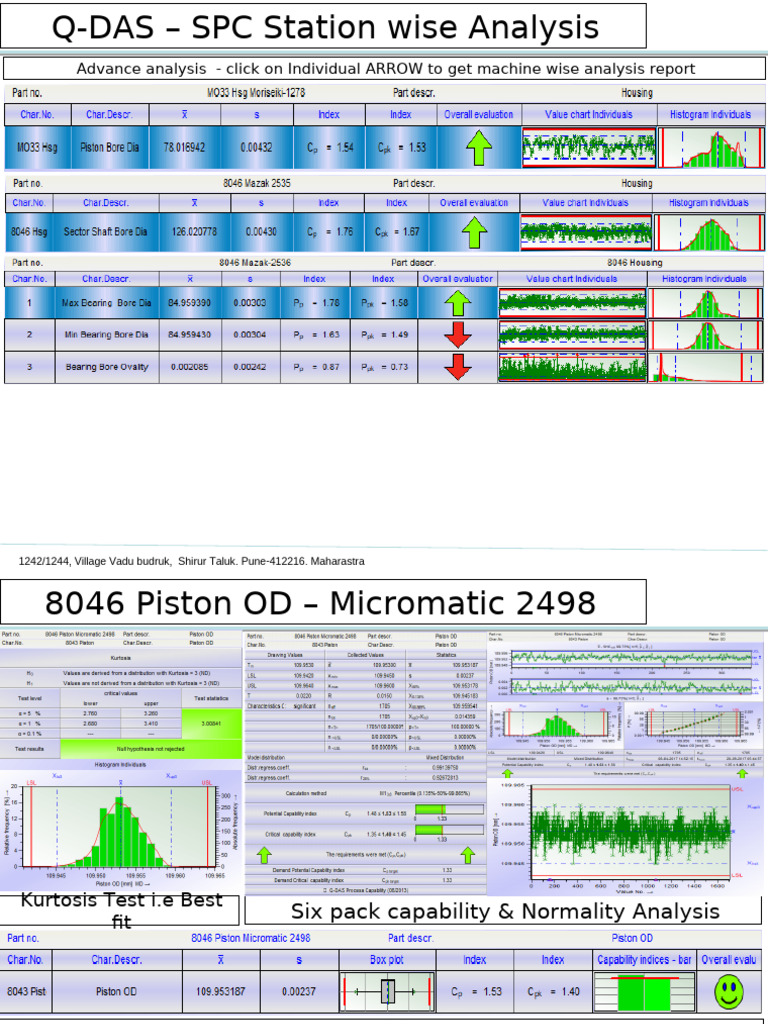The height and width of the screenshot is (1024, 768).
Task: Click the mean value 126.020778
Action: coord(194,232)
